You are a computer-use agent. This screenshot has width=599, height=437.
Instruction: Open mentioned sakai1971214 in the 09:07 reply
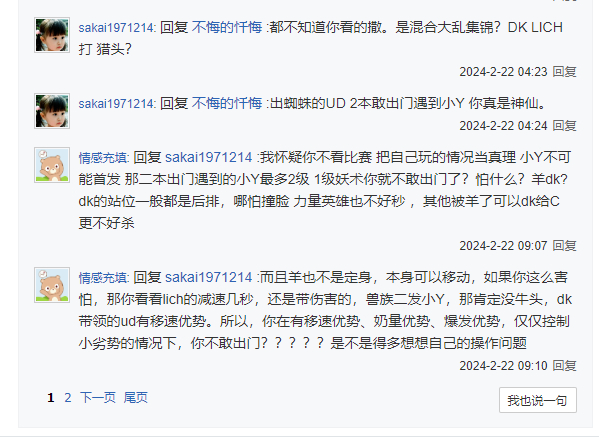(209, 158)
